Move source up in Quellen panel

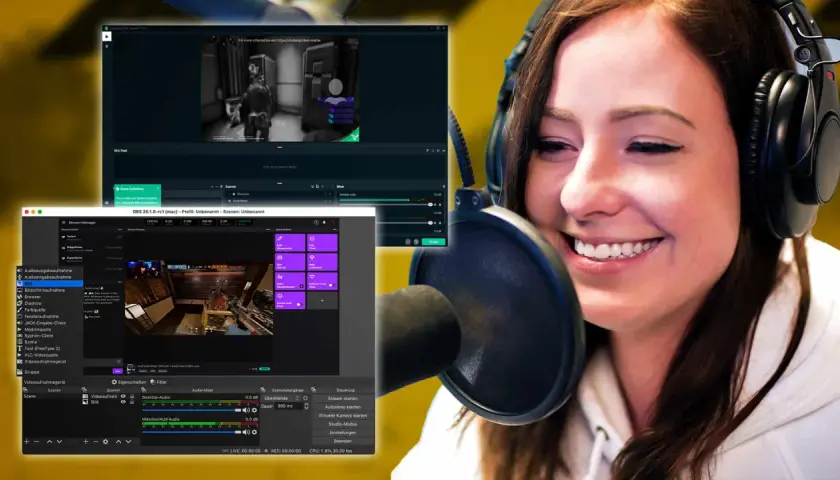(118, 441)
